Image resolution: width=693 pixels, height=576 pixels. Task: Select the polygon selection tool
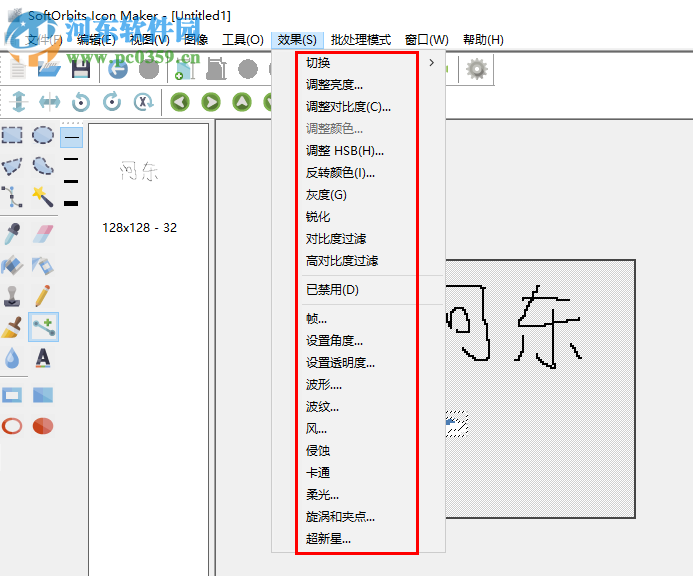click(x=12, y=166)
